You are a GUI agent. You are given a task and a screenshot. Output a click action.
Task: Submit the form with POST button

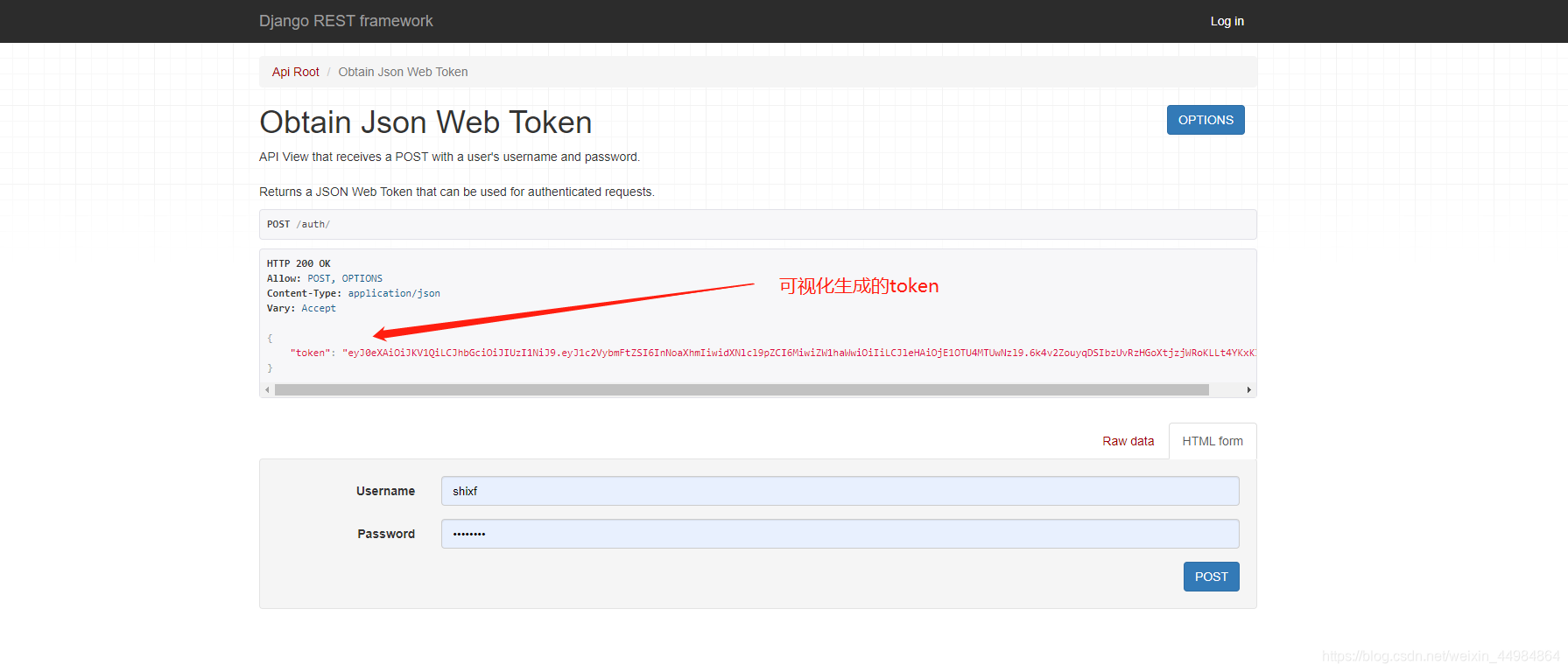coord(1211,577)
